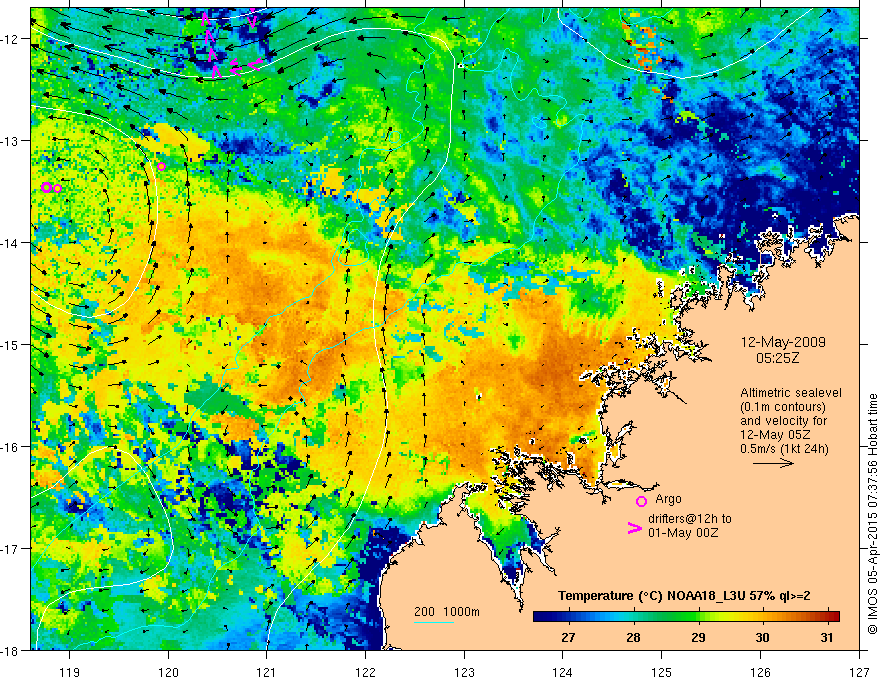Click the "Temperature (°C) NOAA18_L3U 57% ql>=2" title
The image size is (880, 680).
[x=684, y=596]
